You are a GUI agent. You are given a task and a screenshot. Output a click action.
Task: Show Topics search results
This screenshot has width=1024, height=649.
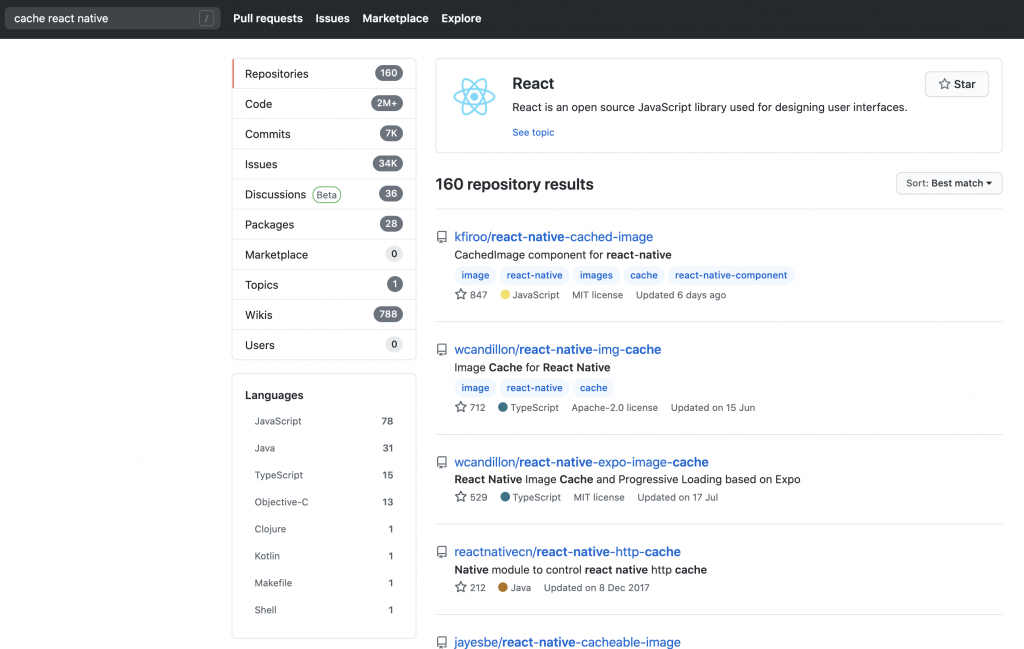point(324,284)
